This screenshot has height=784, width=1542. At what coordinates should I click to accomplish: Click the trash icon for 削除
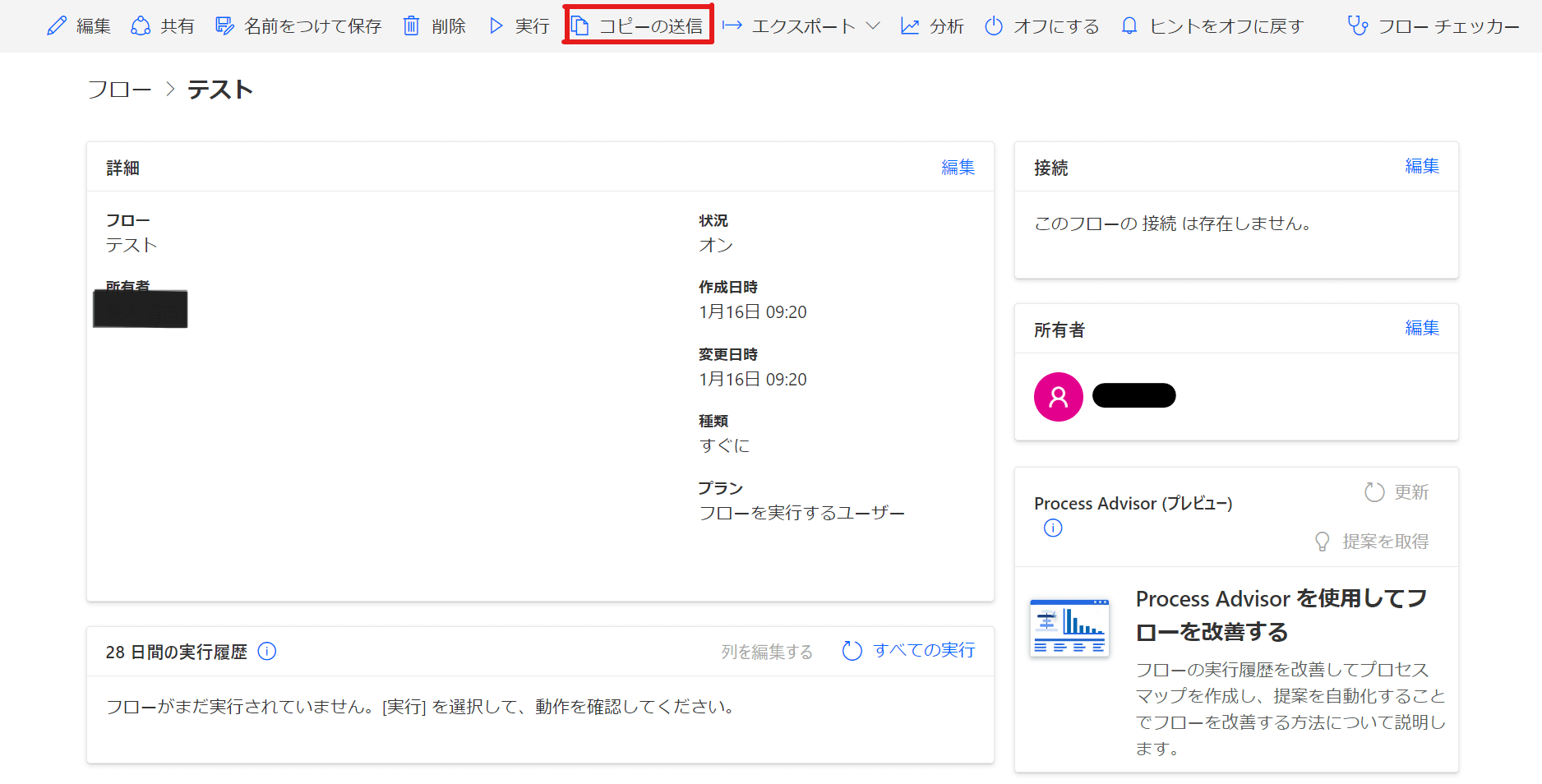(411, 26)
